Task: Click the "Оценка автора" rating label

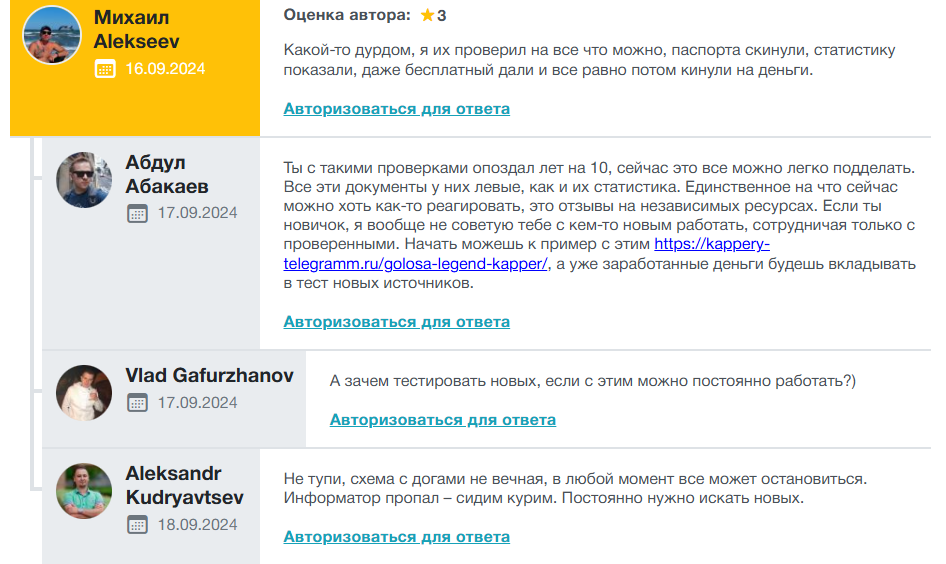Action: (x=346, y=16)
